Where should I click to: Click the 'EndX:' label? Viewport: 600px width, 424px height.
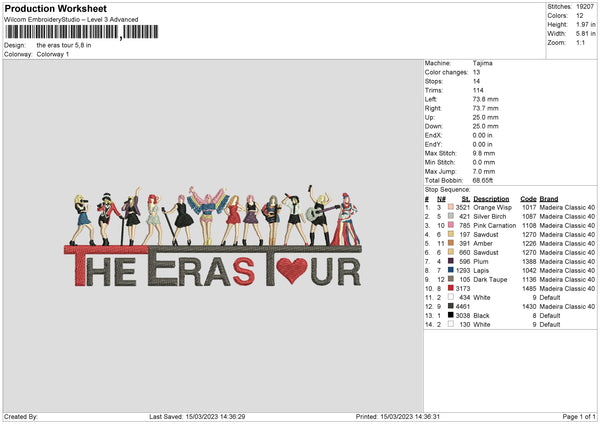[433, 135]
